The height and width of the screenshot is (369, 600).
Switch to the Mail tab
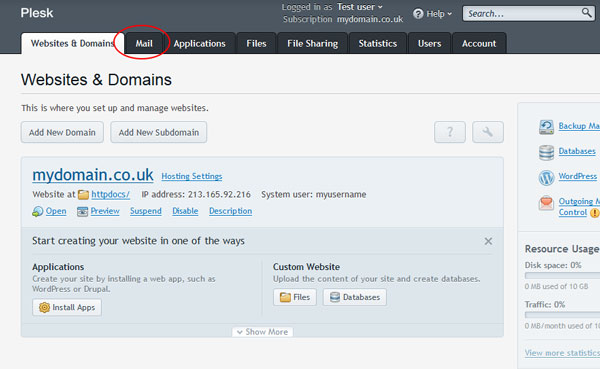point(144,43)
